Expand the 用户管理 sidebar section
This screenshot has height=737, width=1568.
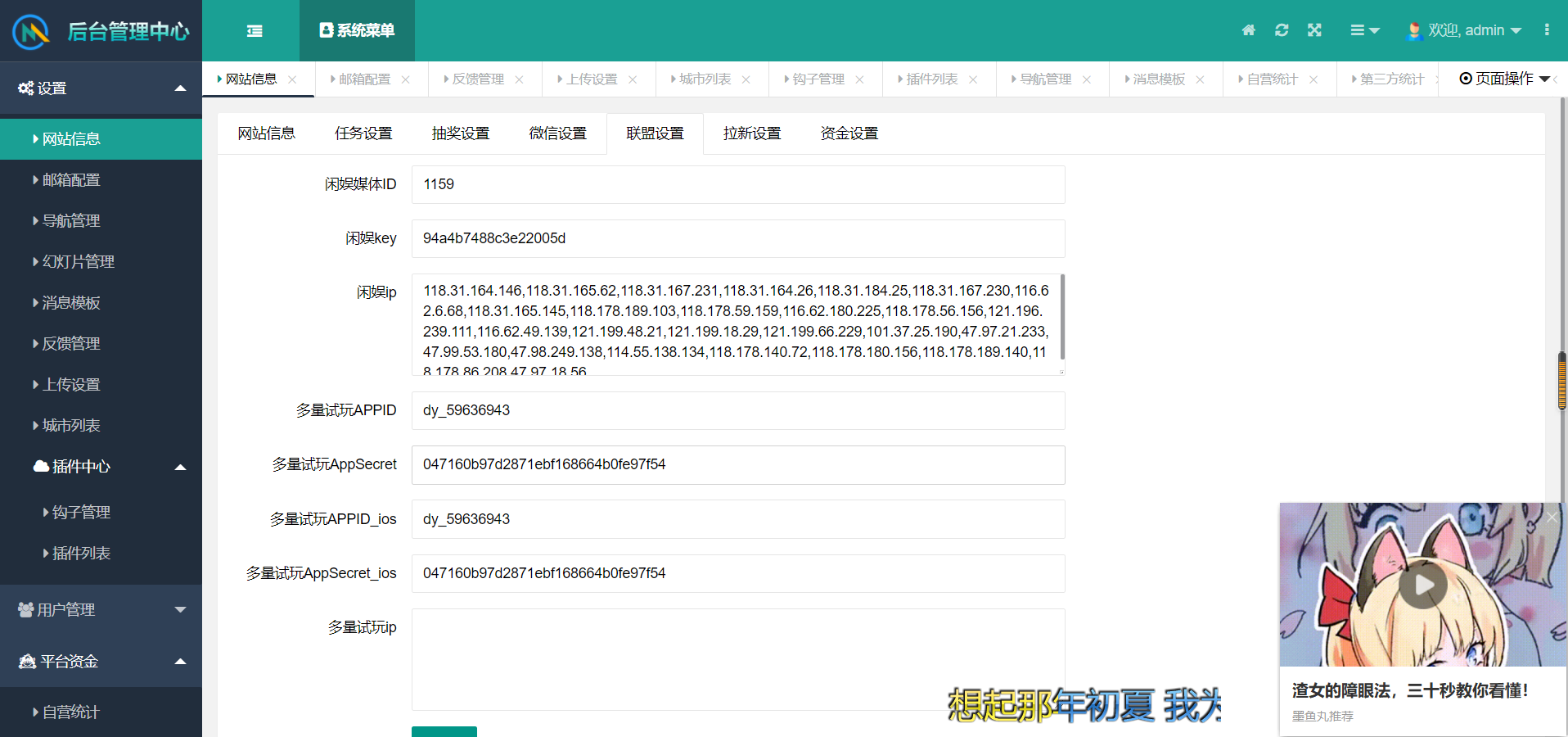point(101,610)
